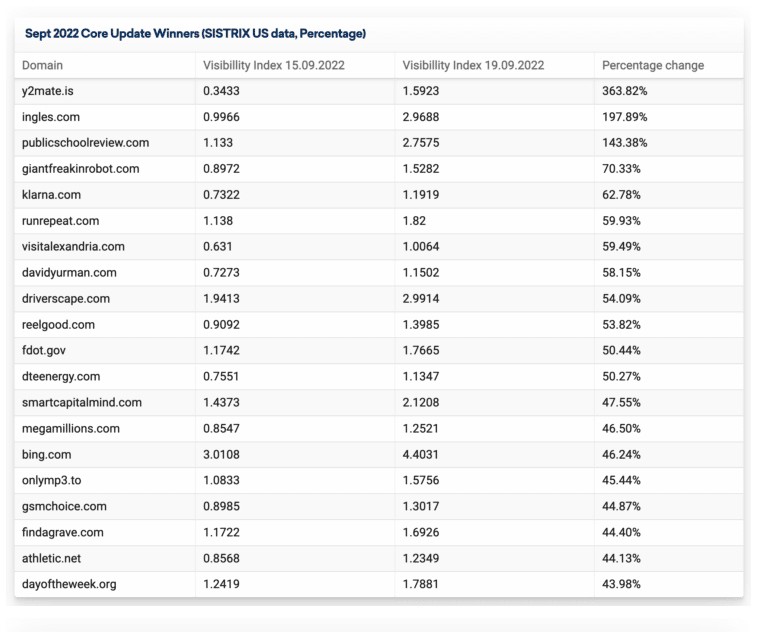The width and height of the screenshot is (761, 632).
Task: Click the 46.50% percentage value
Action: click(x=621, y=429)
